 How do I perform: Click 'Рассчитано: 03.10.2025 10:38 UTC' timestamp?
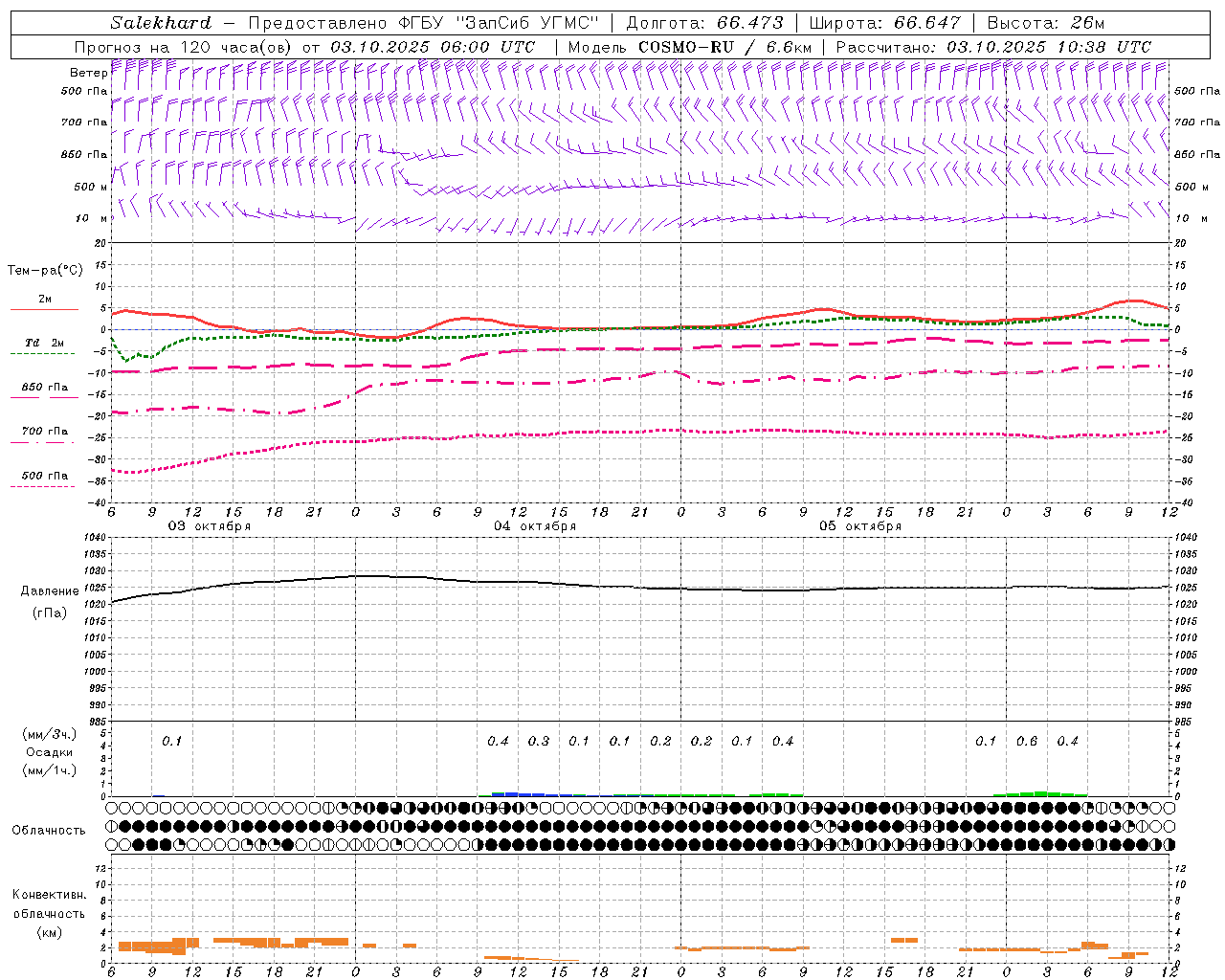tap(993, 47)
